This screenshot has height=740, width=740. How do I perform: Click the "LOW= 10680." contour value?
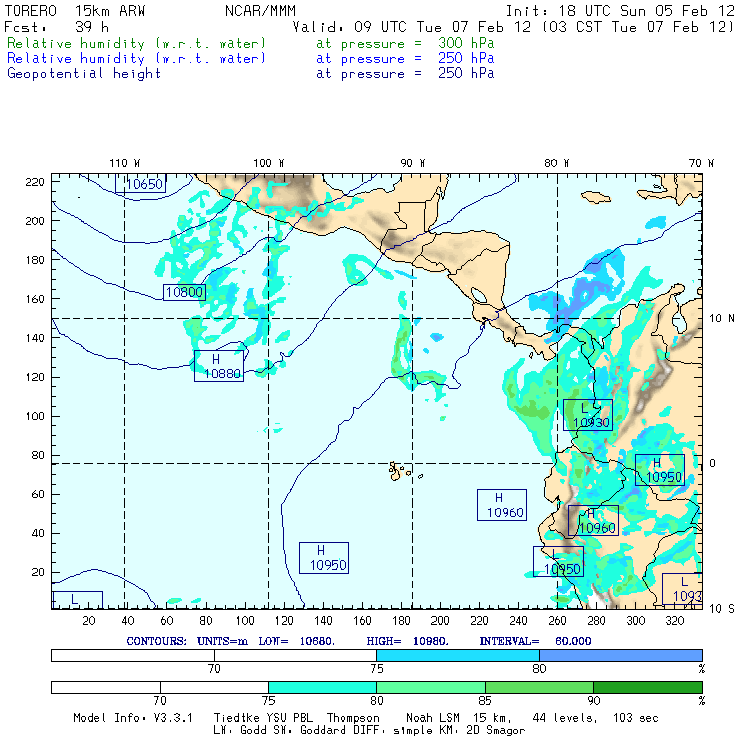tap(296, 641)
